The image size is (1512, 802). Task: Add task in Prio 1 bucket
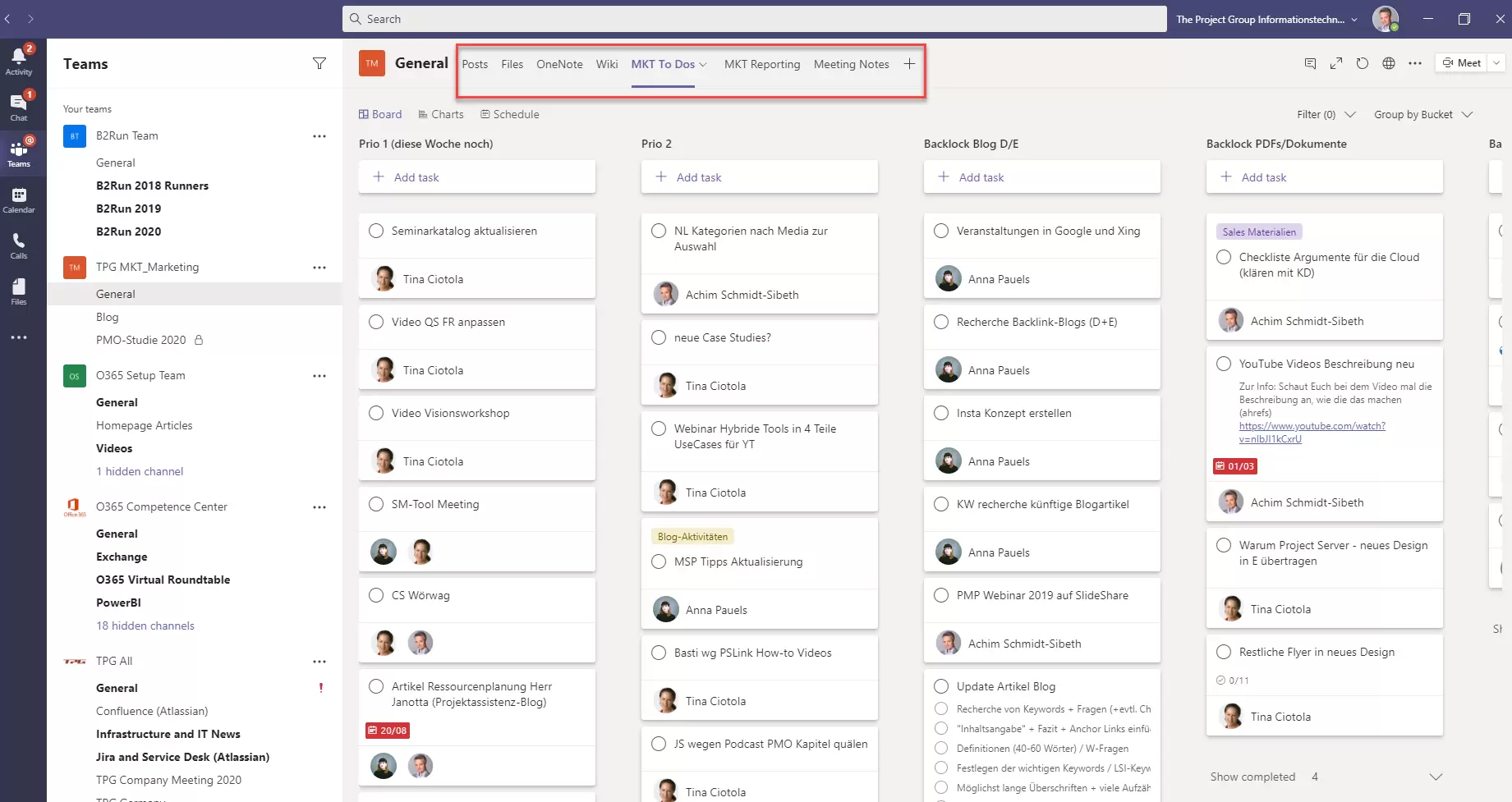[x=477, y=176]
